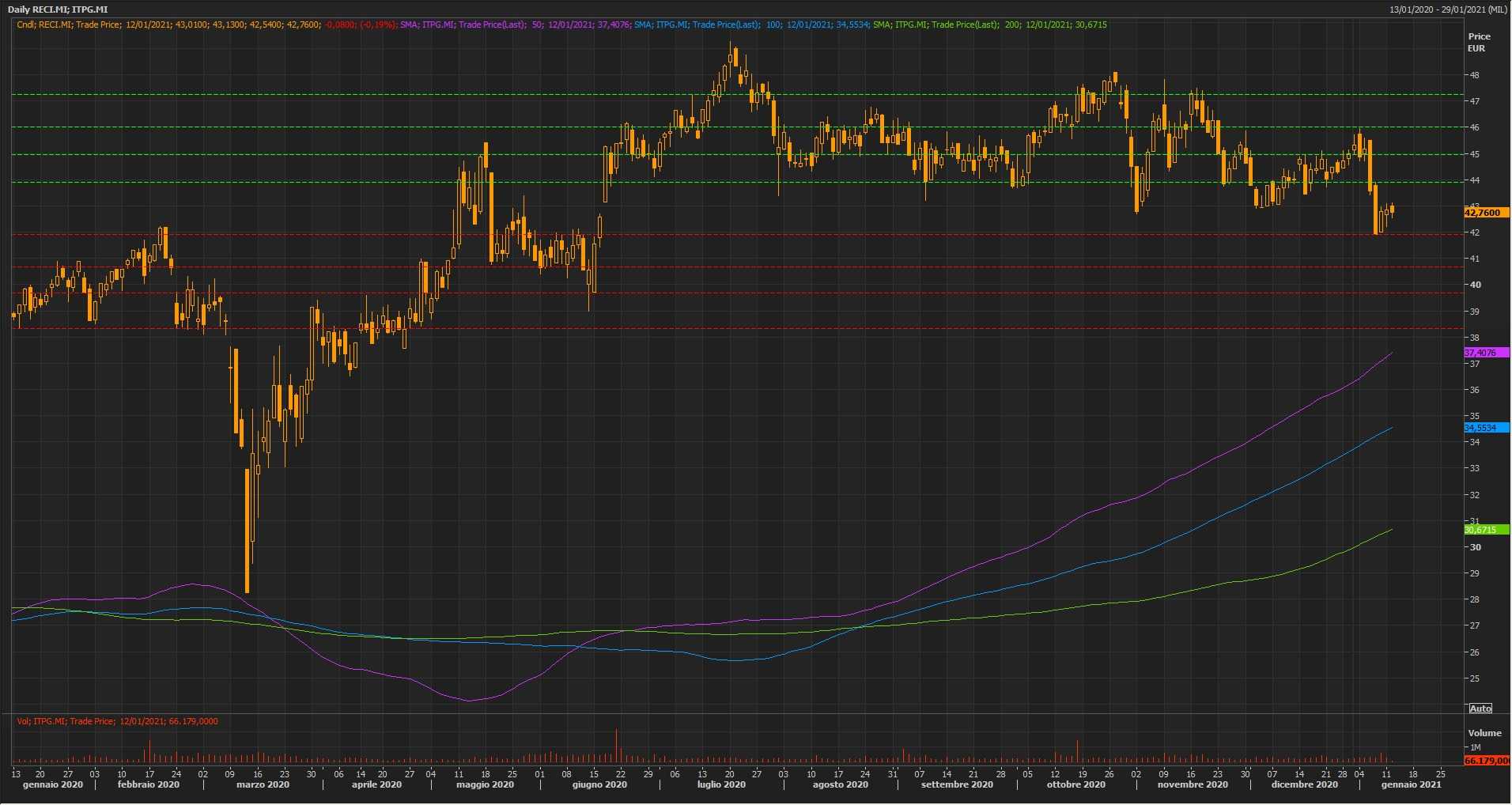The height and width of the screenshot is (805, 1512).
Task: Select the Cndl RECI.MI candlestick legend entry
Action: (x=206, y=25)
